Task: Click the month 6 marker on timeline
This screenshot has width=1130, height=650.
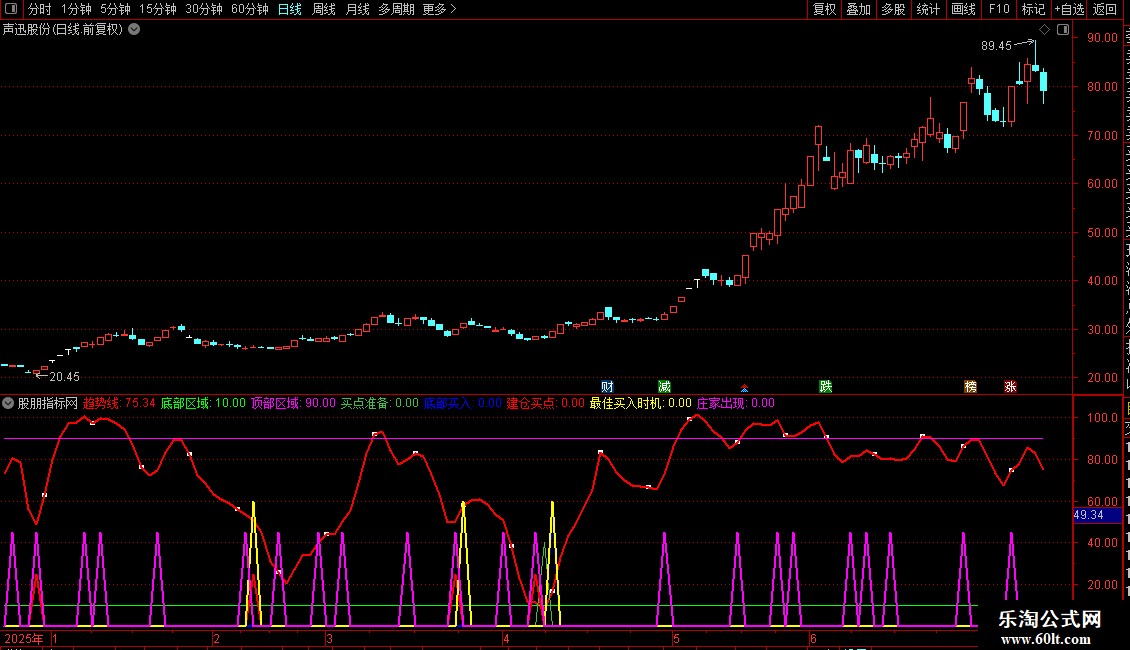Action: click(x=813, y=639)
